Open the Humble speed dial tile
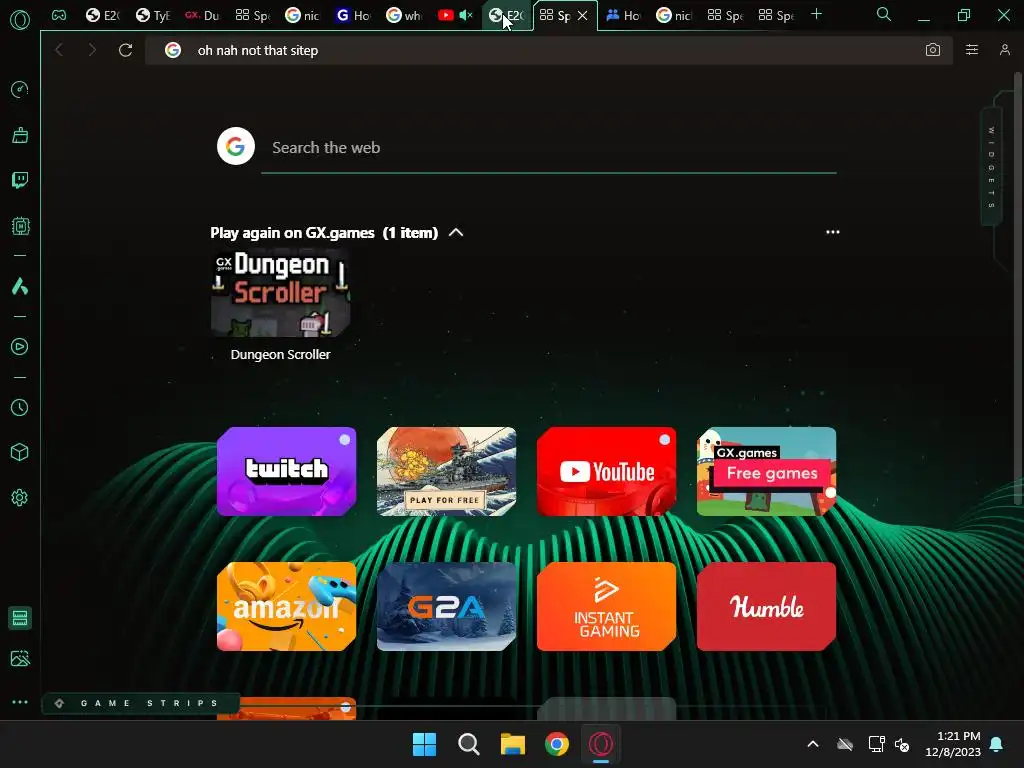 coord(767,606)
